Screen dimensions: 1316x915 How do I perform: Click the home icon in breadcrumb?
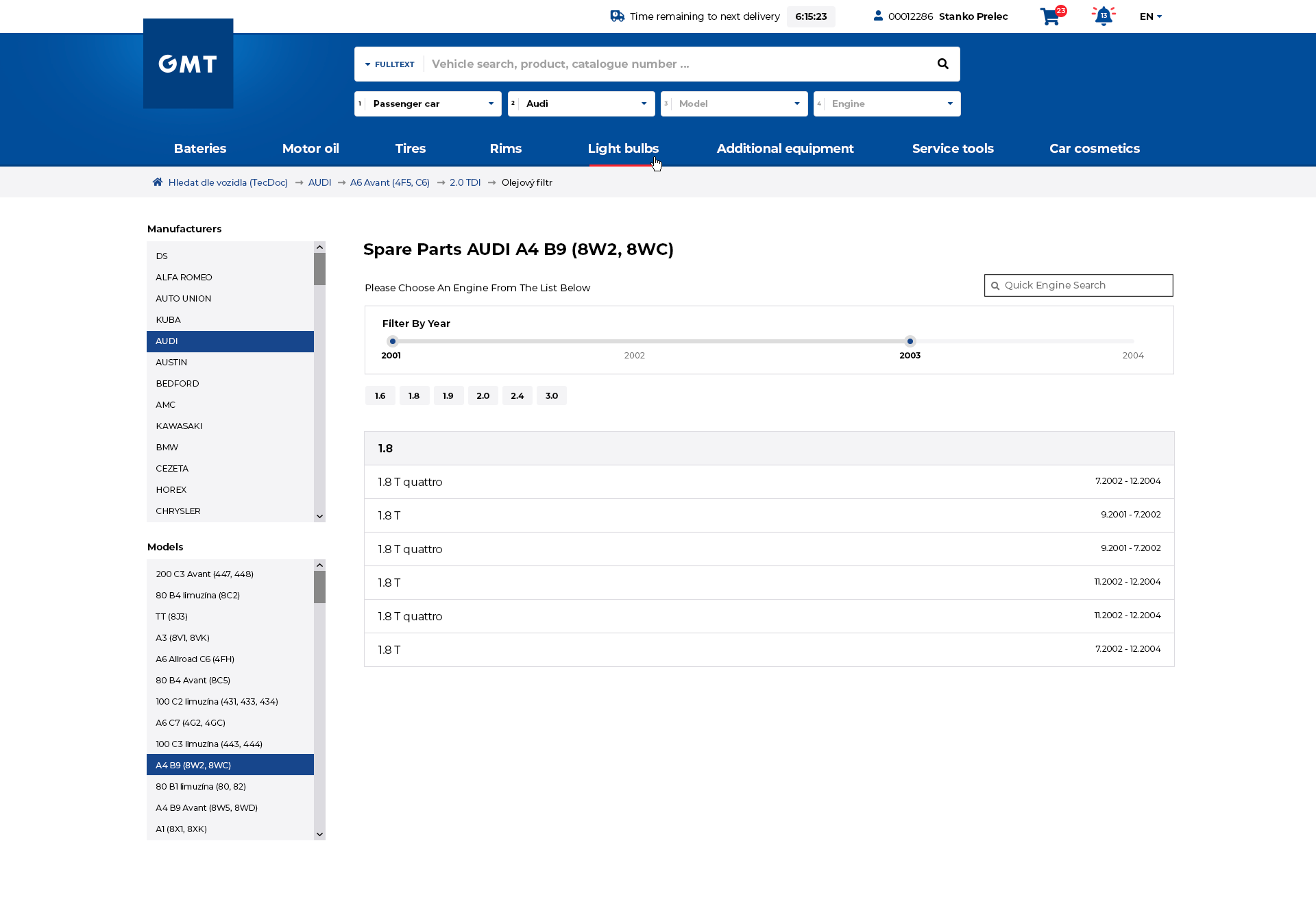point(158,182)
